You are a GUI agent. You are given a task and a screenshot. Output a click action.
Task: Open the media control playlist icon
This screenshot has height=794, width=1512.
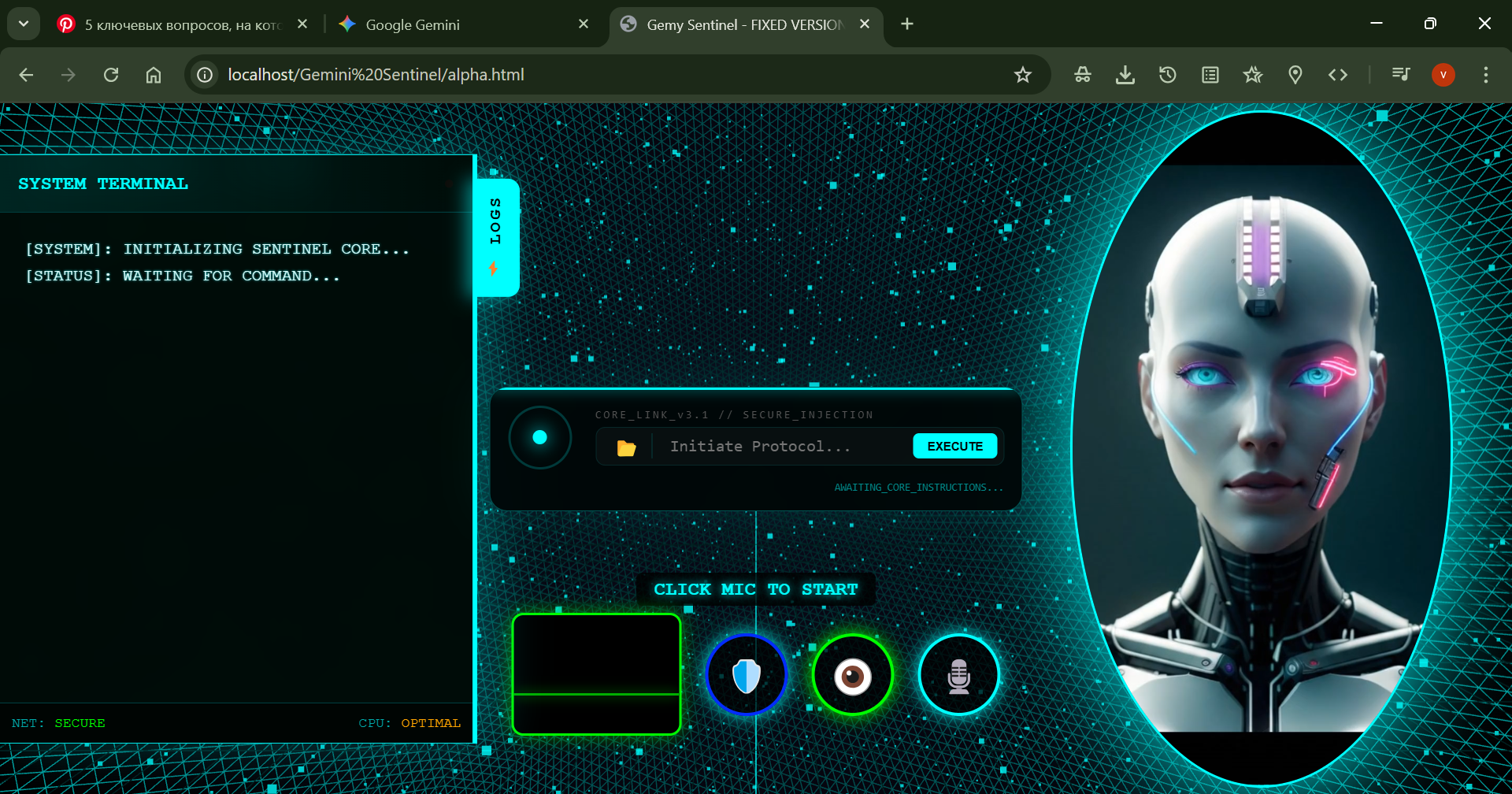click(1401, 75)
